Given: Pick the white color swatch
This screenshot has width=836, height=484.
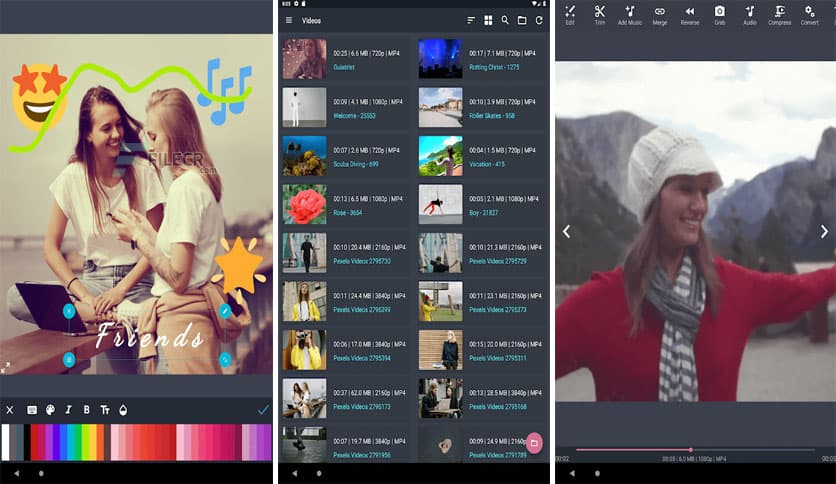Looking at the screenshot, I should (x=5, y=442).
